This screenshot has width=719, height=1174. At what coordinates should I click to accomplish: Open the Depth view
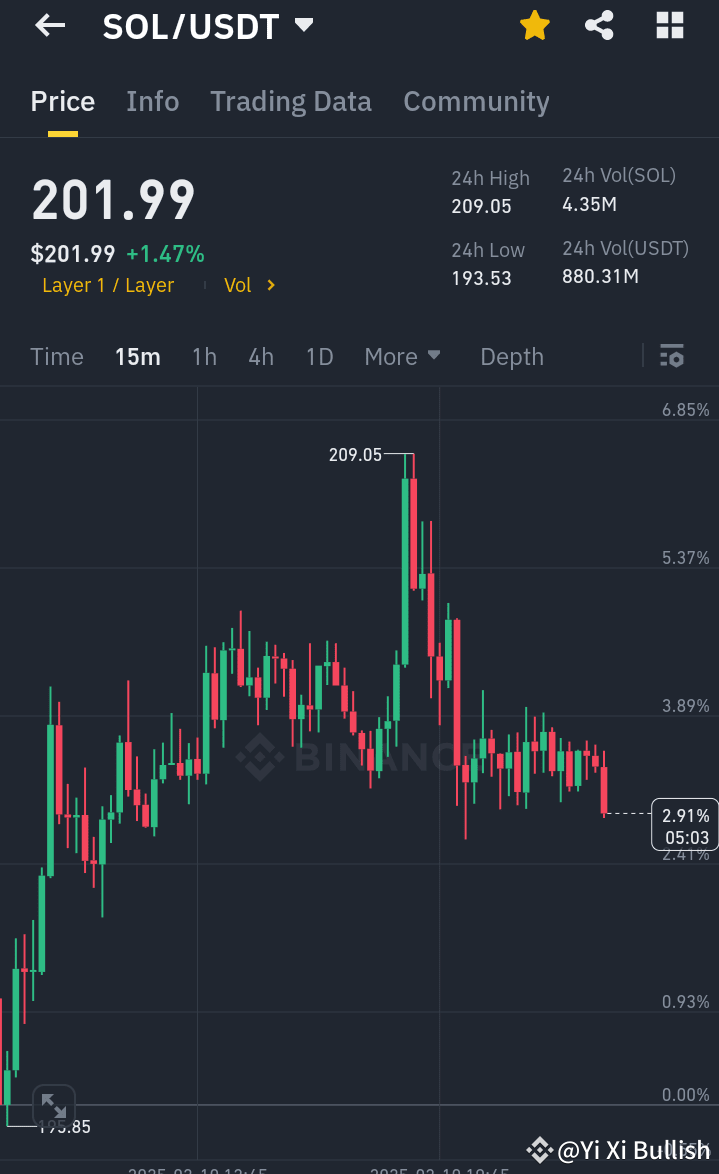click(511, 356)
